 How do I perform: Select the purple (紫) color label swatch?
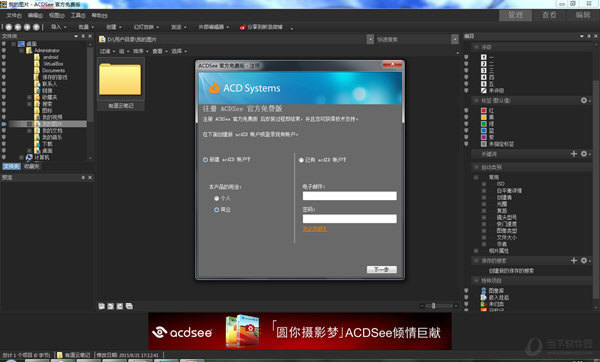[484, 137]
